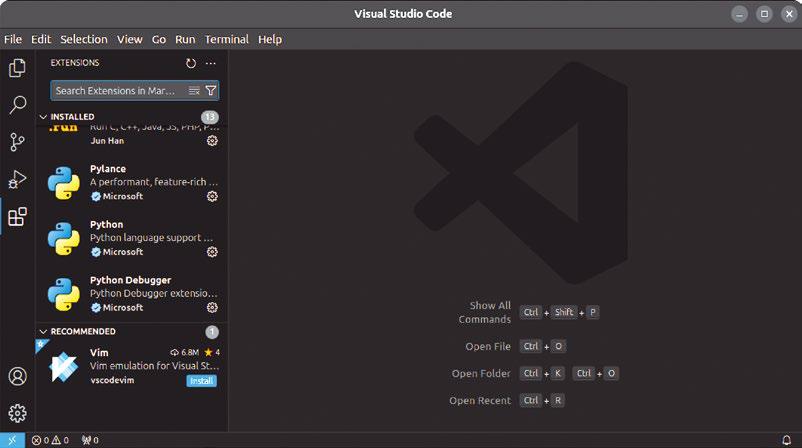Open remote window indicator in status bar
This screenshot has width=802, height=448.
point(12,440)
